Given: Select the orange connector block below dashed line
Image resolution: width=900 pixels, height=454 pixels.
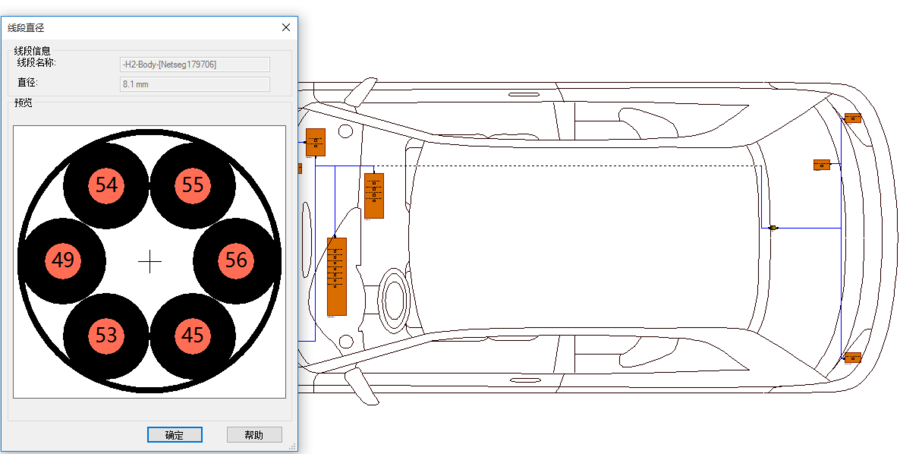Looking at the screenshot, I should pyautogui.click(x=374, y=196).
